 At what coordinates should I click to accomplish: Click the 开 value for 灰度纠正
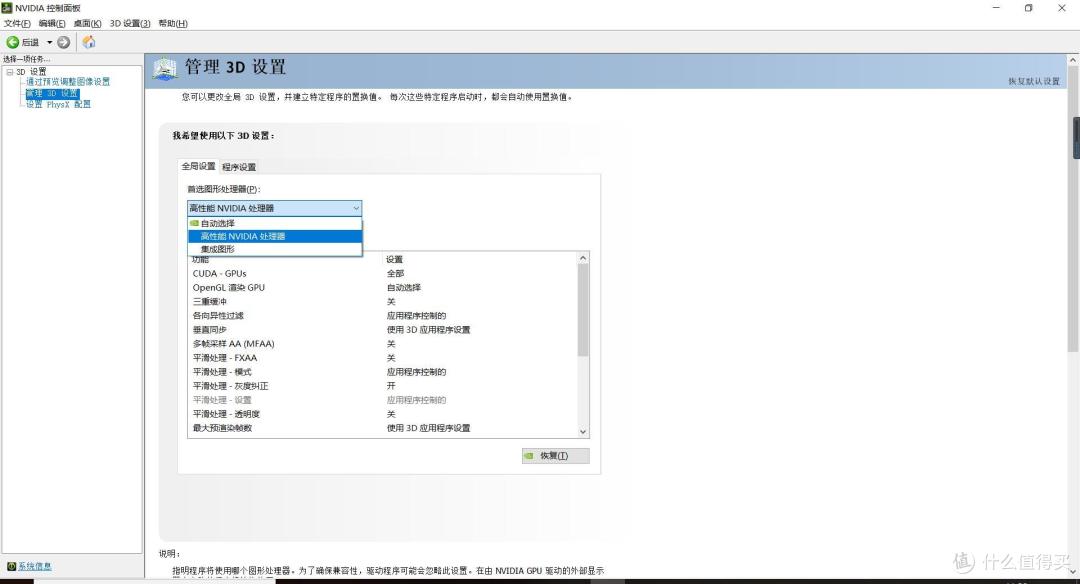tap(391, 386)
